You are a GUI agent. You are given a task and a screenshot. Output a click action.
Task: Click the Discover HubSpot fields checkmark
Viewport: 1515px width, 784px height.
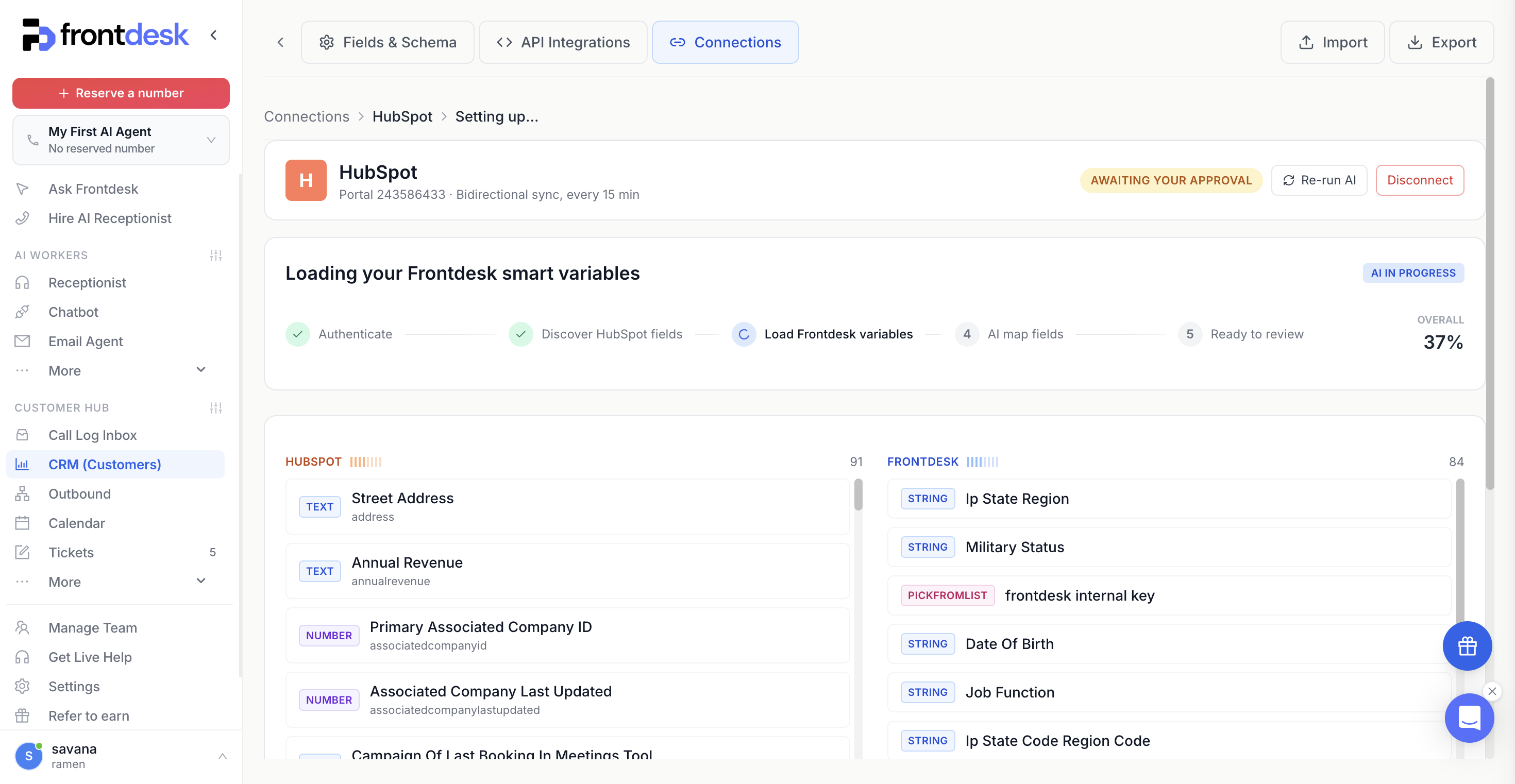click(x=520, y=334)
